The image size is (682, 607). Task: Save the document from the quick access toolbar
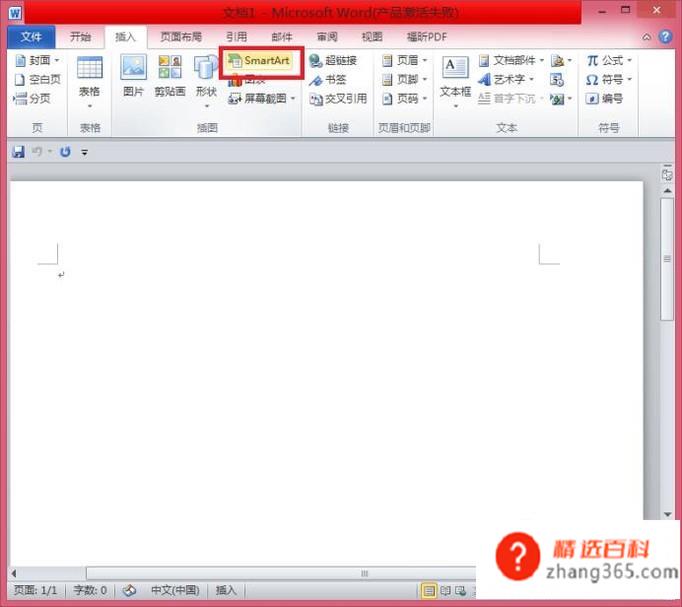pyautogui.click(x=18, y=152)
